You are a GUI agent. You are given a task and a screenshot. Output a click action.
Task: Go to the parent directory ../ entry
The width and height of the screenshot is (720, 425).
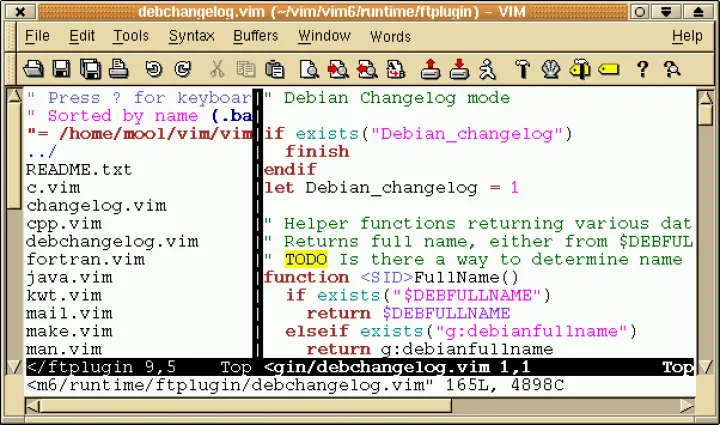(42, 151)
